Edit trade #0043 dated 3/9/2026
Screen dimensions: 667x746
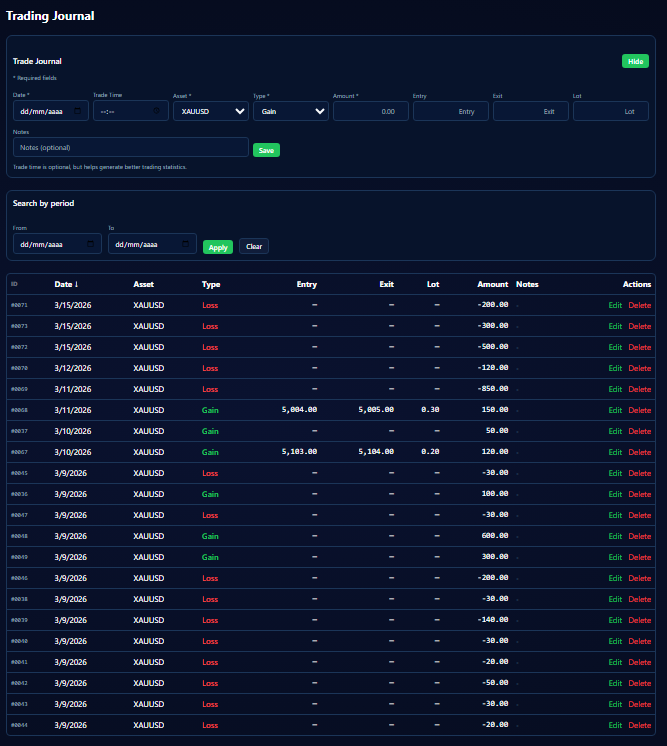(x=615, y=704)
